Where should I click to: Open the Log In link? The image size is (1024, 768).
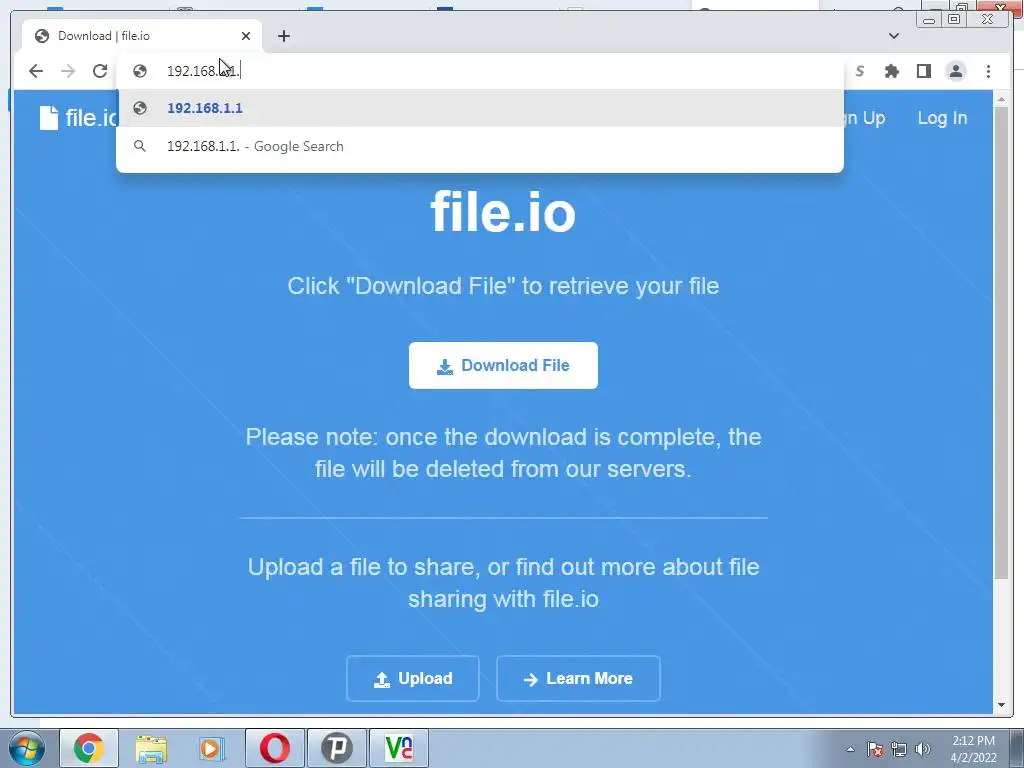tap(942, 118)
